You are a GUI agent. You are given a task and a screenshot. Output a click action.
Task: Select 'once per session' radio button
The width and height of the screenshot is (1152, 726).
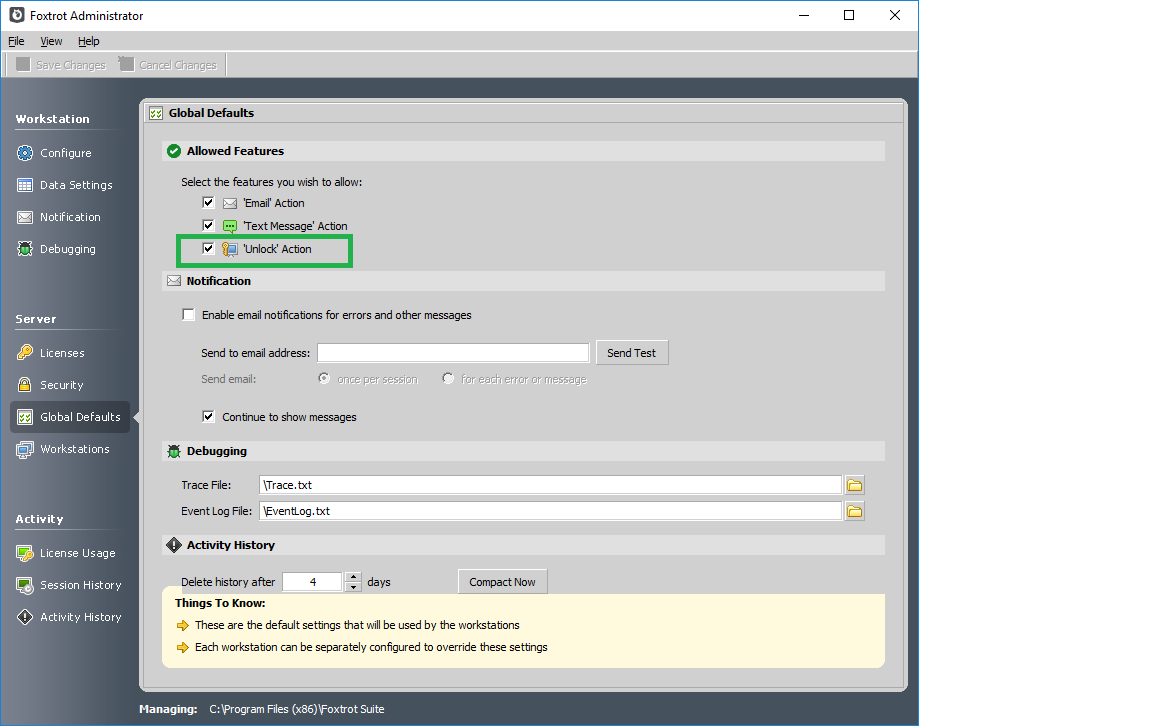[x=324, y=378]
